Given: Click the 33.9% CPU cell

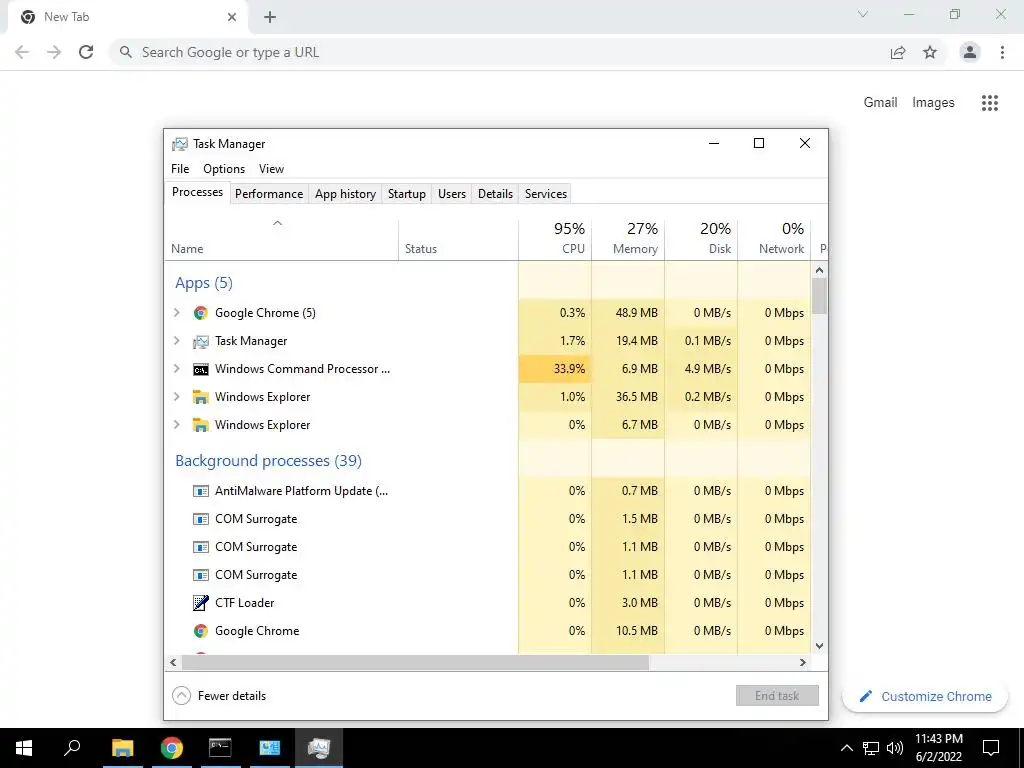Looking at the screenshot, I should [x=555, y=369].
